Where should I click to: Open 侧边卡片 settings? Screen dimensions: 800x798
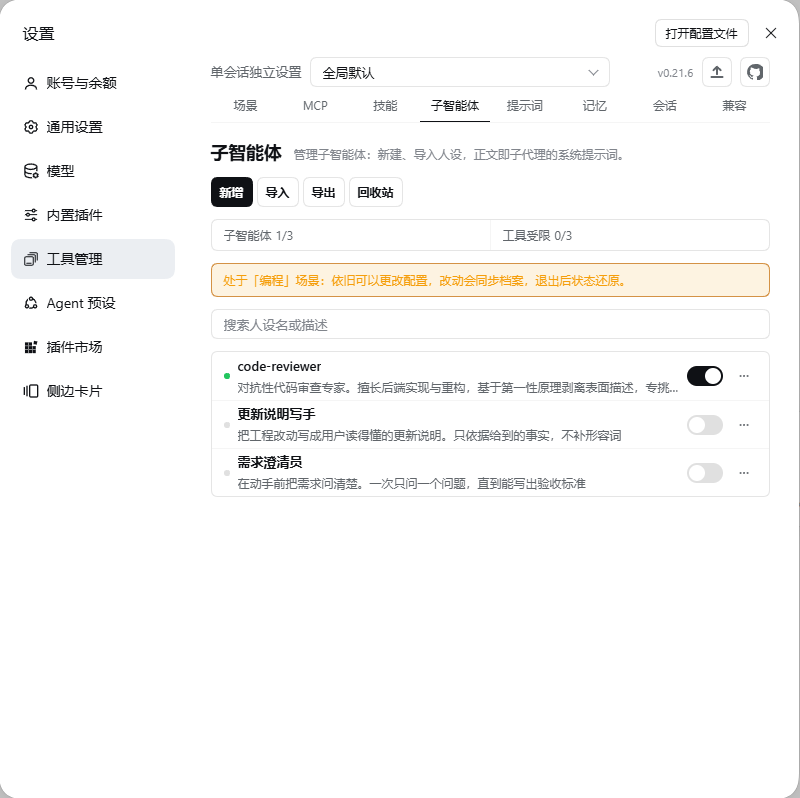tap(93, 391)
